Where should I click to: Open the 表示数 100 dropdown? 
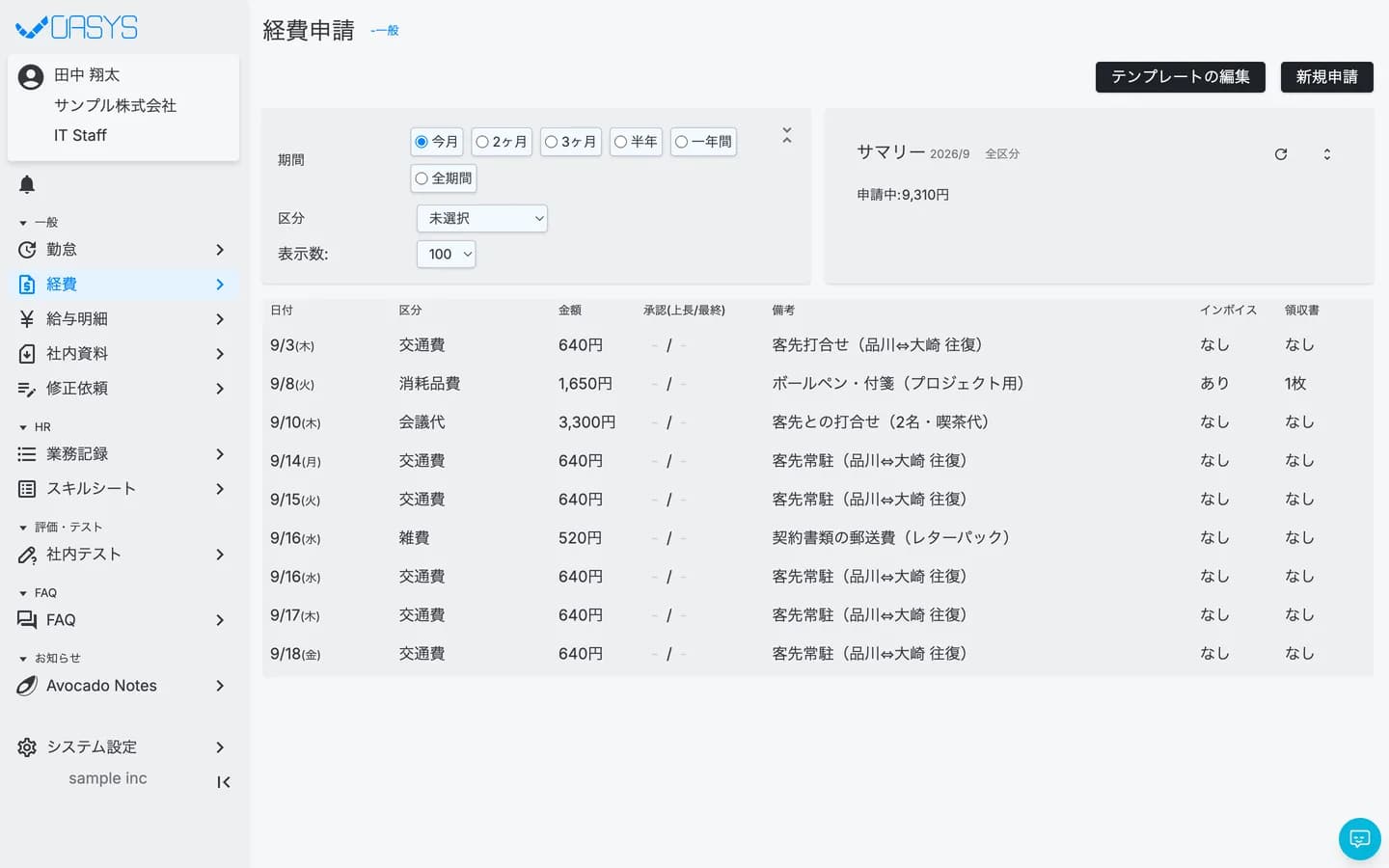point(446,255)
